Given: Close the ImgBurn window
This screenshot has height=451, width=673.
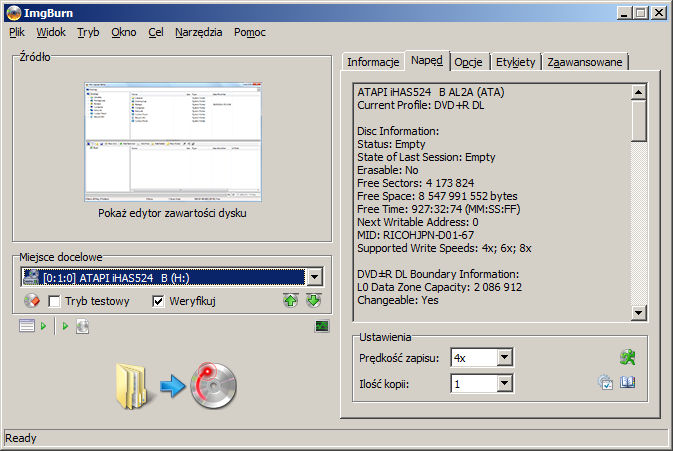Looking at the screenshot, I should (659, 13).
